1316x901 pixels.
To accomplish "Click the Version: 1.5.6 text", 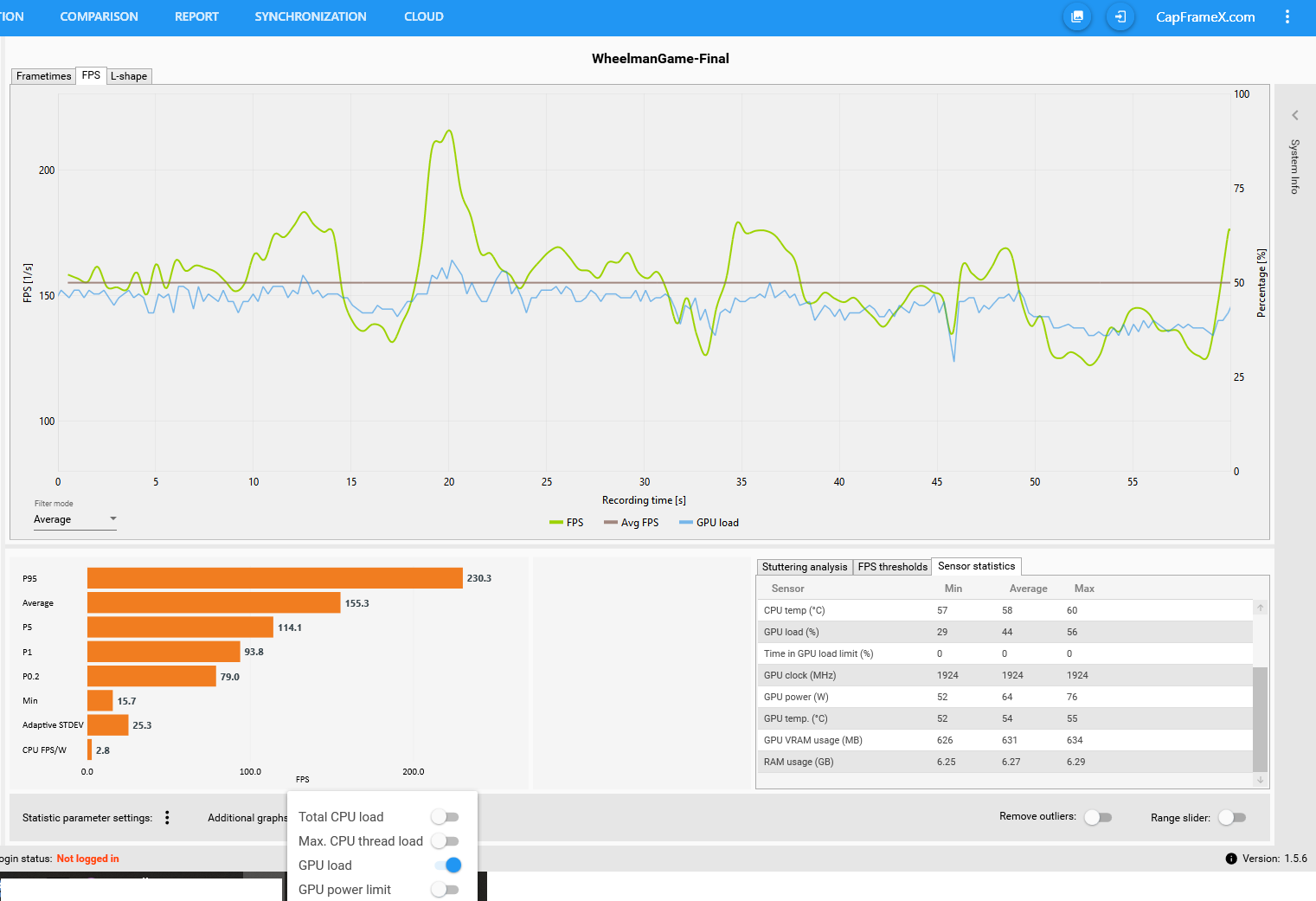I will click(x=1274, y=859).
